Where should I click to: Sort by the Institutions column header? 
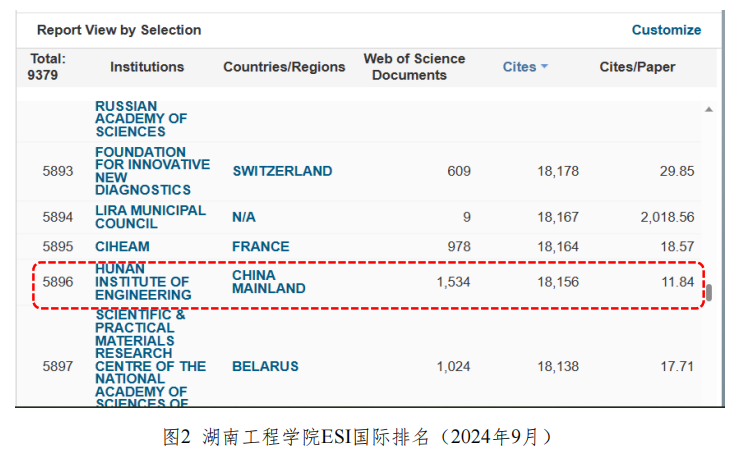click(x=147, y=67)
